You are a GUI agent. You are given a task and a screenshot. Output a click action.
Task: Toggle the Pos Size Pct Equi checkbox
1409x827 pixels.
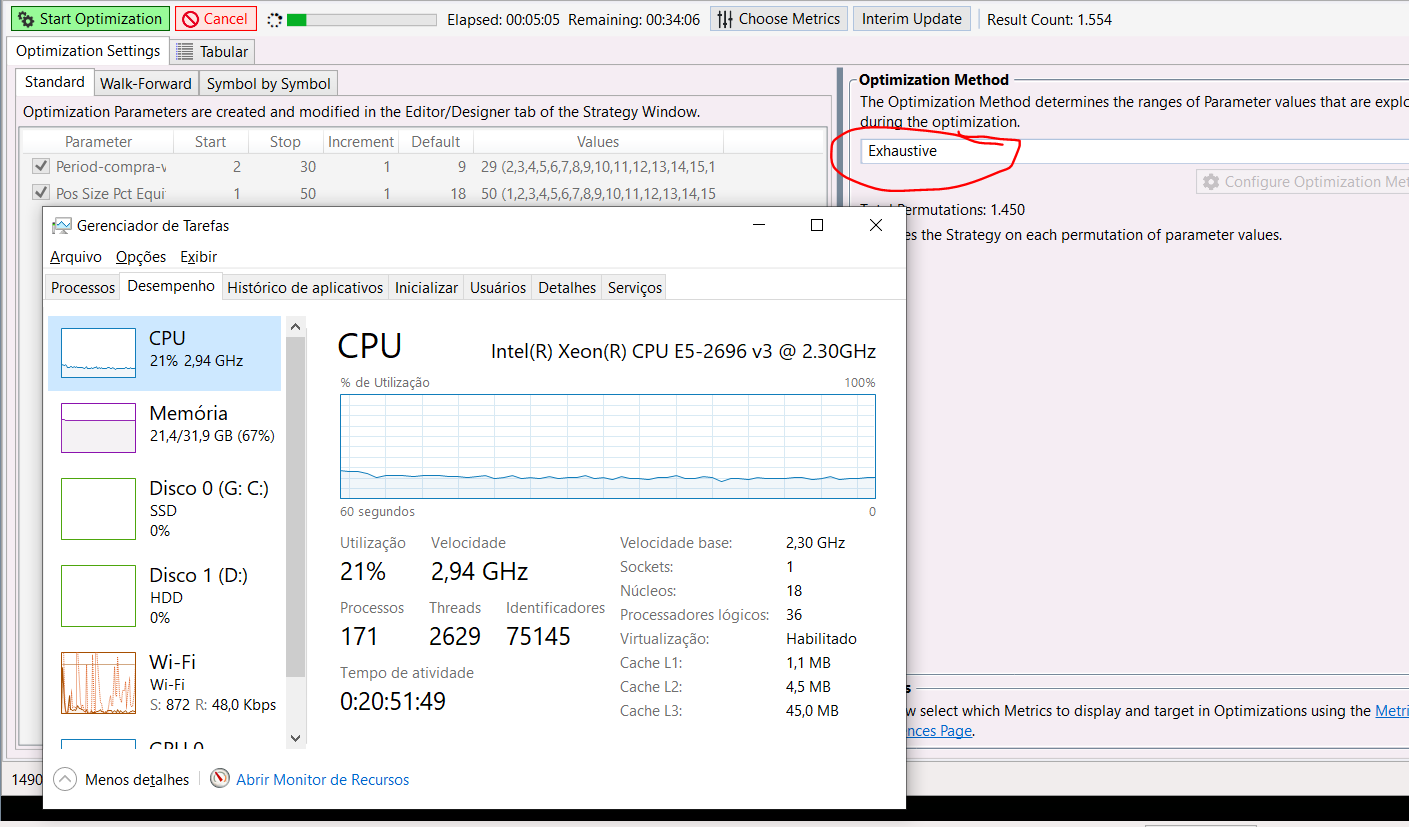[x=41, y=193]
